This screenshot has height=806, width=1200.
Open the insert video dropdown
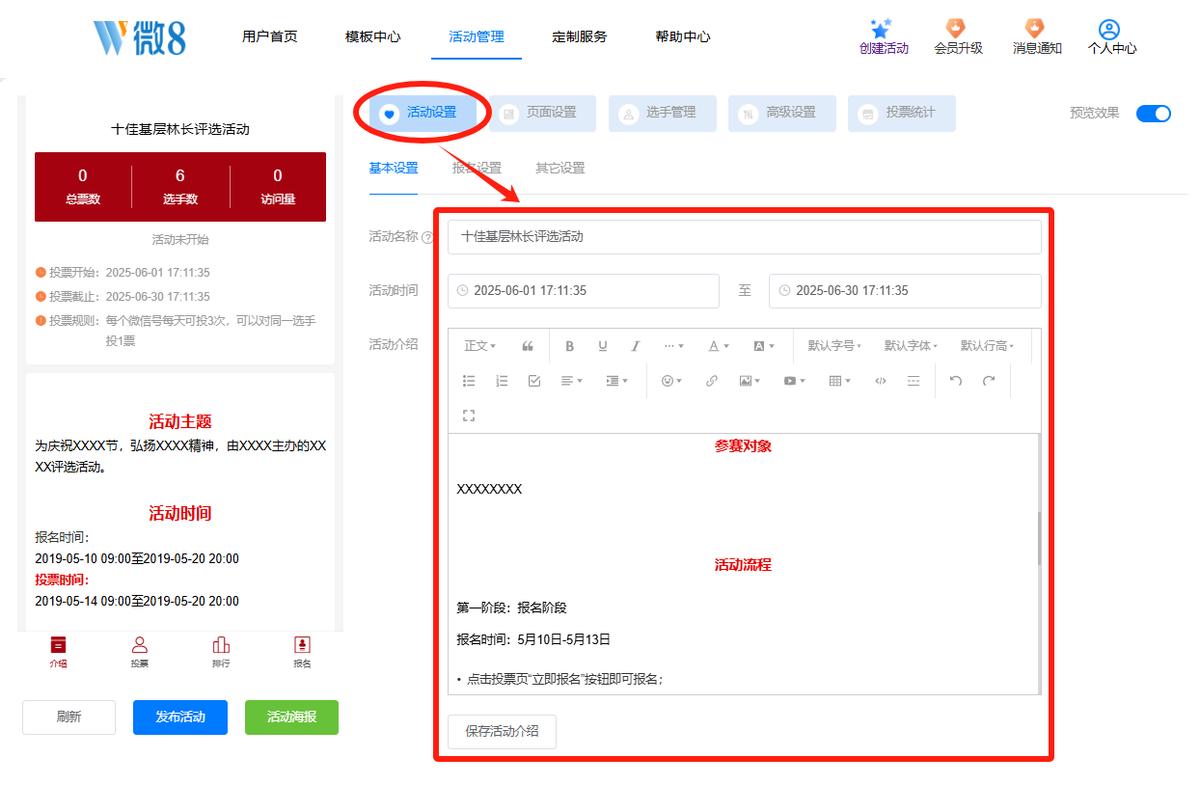tap(794, 381)
